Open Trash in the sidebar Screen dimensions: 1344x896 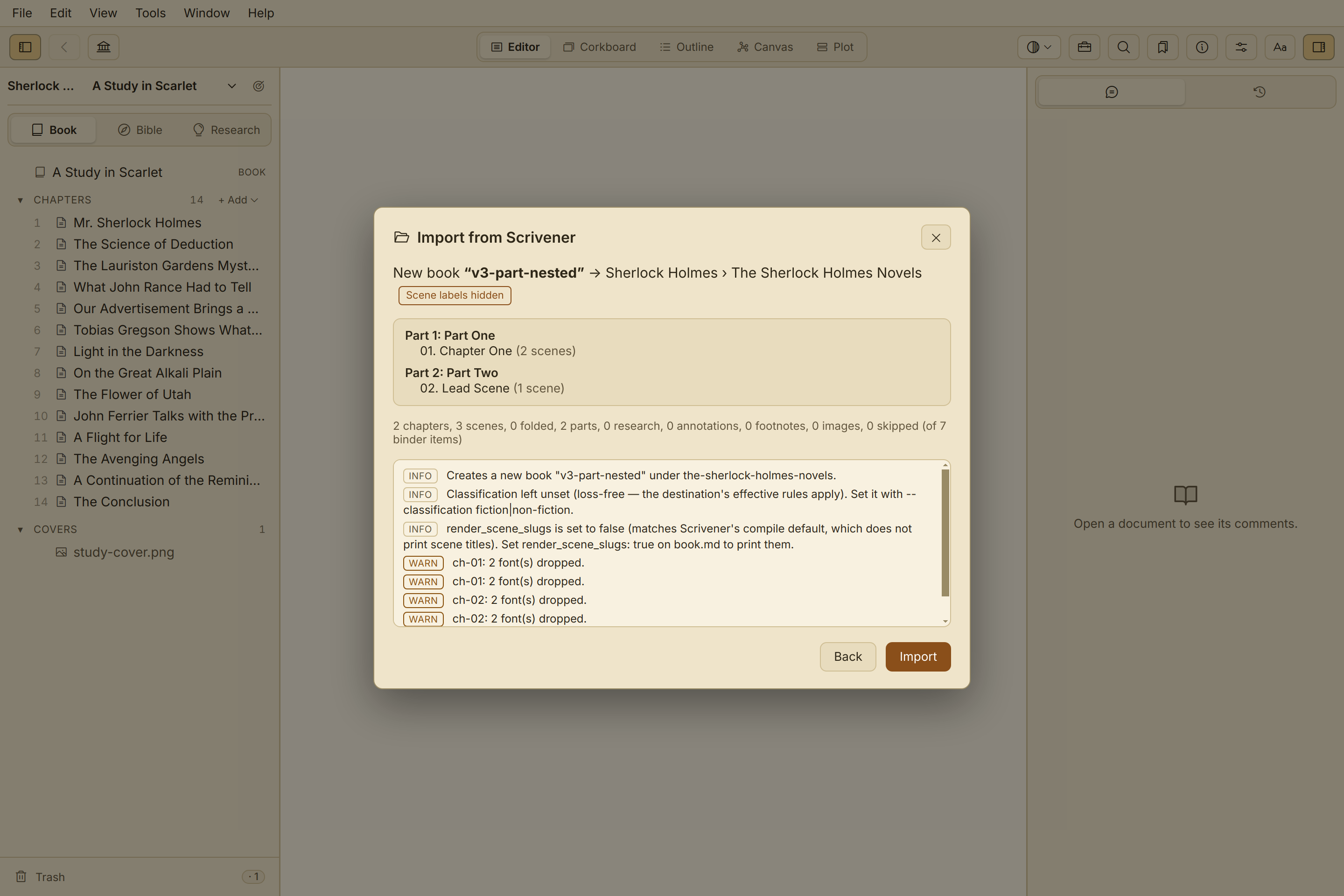tap(140, 876)
